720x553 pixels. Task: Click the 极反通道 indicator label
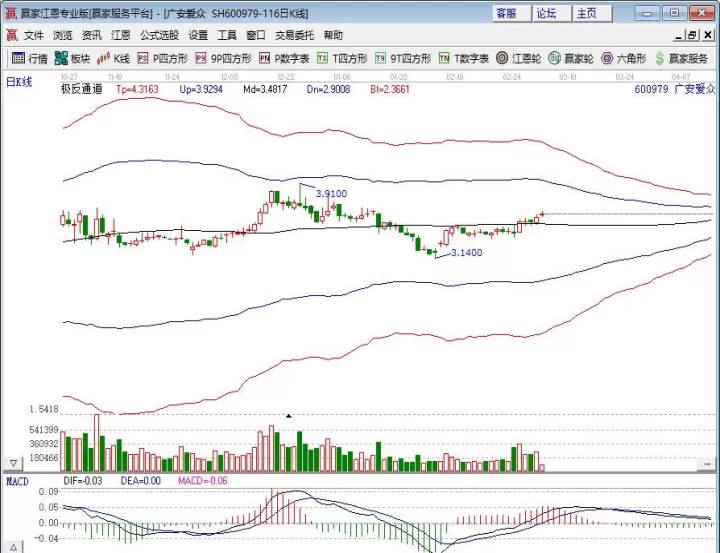click(82, 89)
